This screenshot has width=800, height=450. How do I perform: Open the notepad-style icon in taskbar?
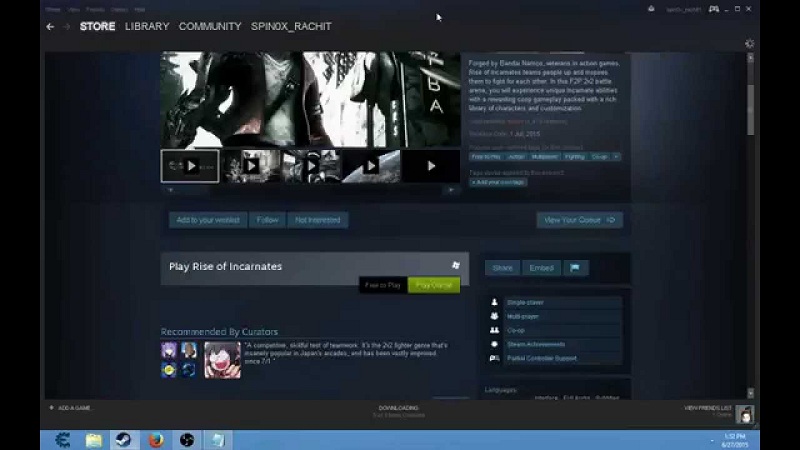(x=218, y=440)
